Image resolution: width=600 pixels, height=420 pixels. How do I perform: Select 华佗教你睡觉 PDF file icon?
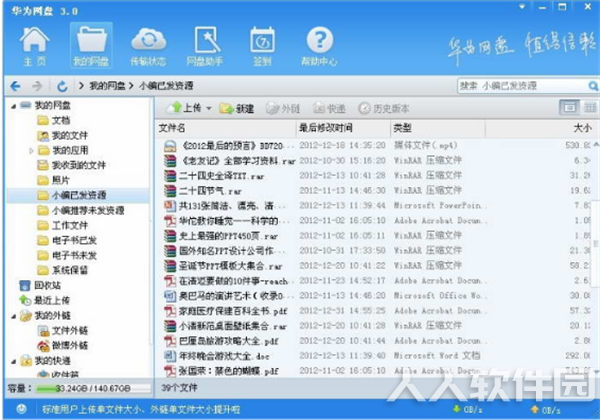pyautogui.click(x=170, y=221)
